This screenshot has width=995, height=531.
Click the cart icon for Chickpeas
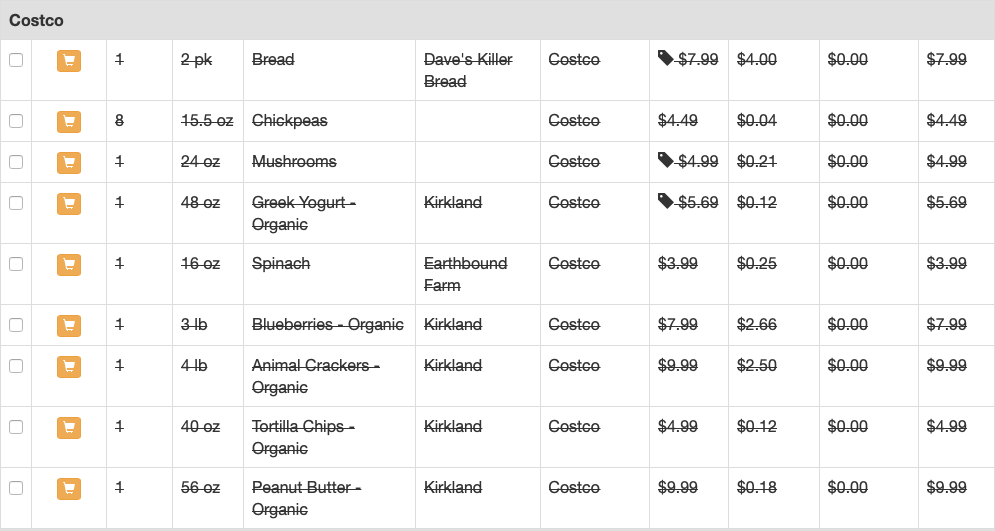pyautogui.click(x=69, y=122)
